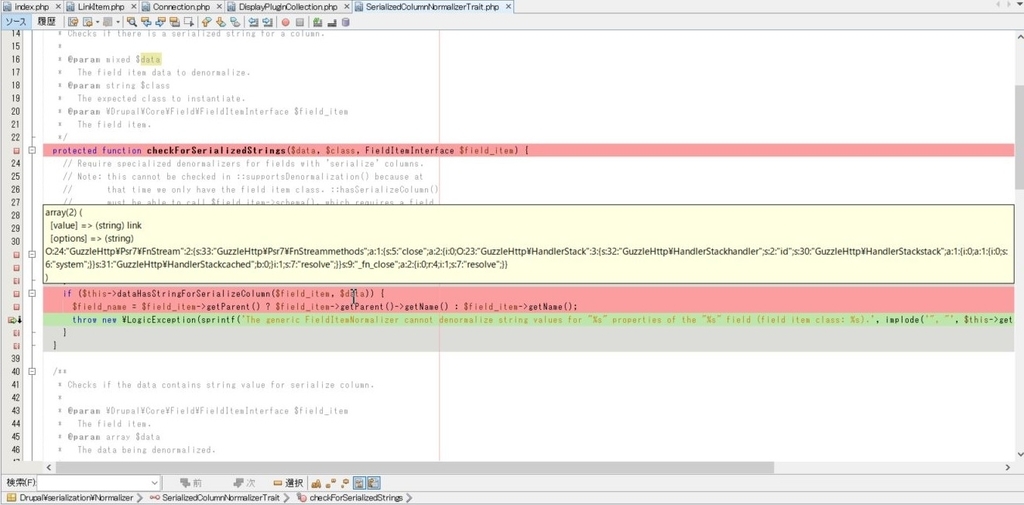Click the horizontal scrollbar thumb
1024x505 pixels.
pos(415,468)
